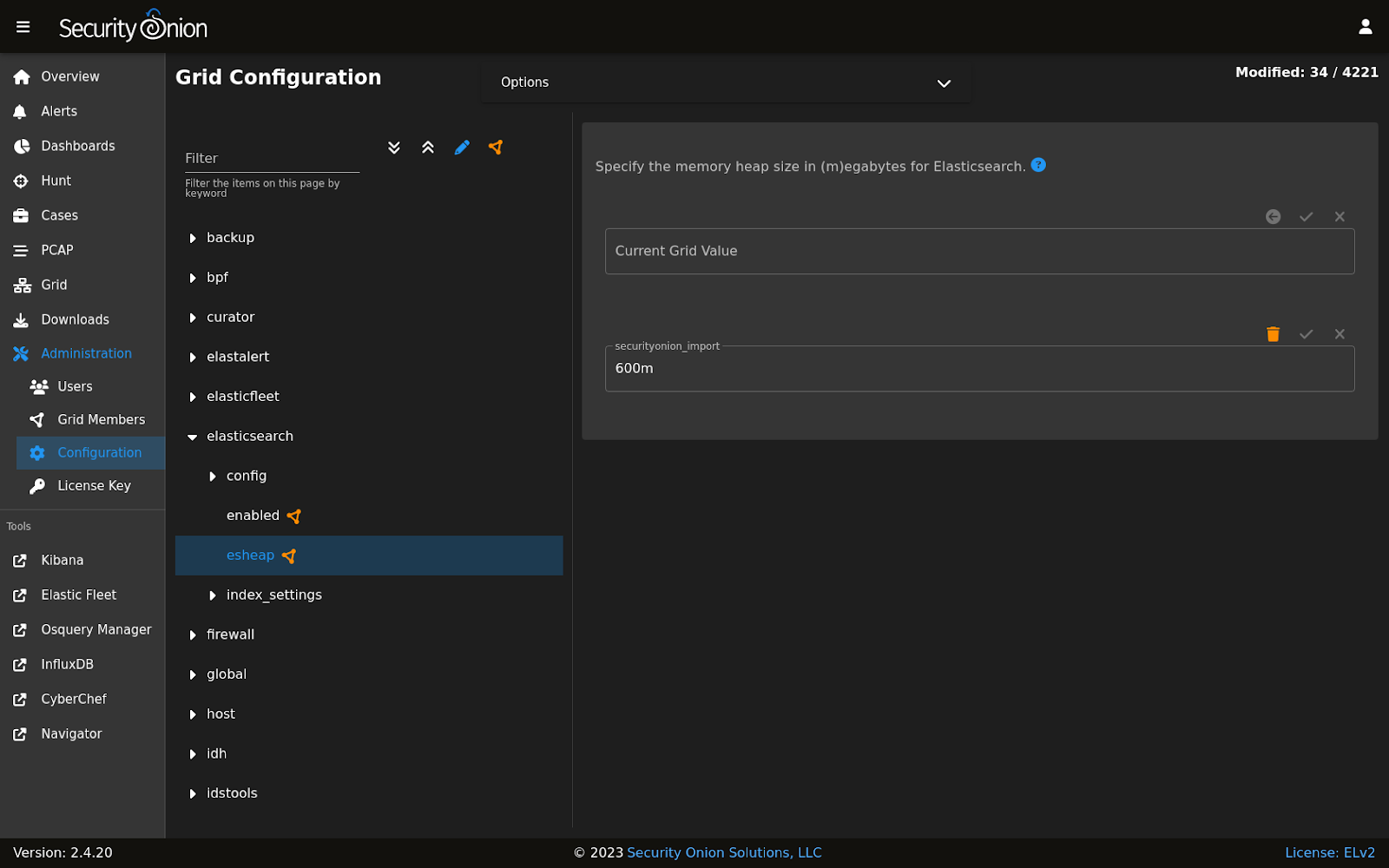Expand the global tree node
Viewport: 1389px width, 868px height.
[x=193, y=674]
